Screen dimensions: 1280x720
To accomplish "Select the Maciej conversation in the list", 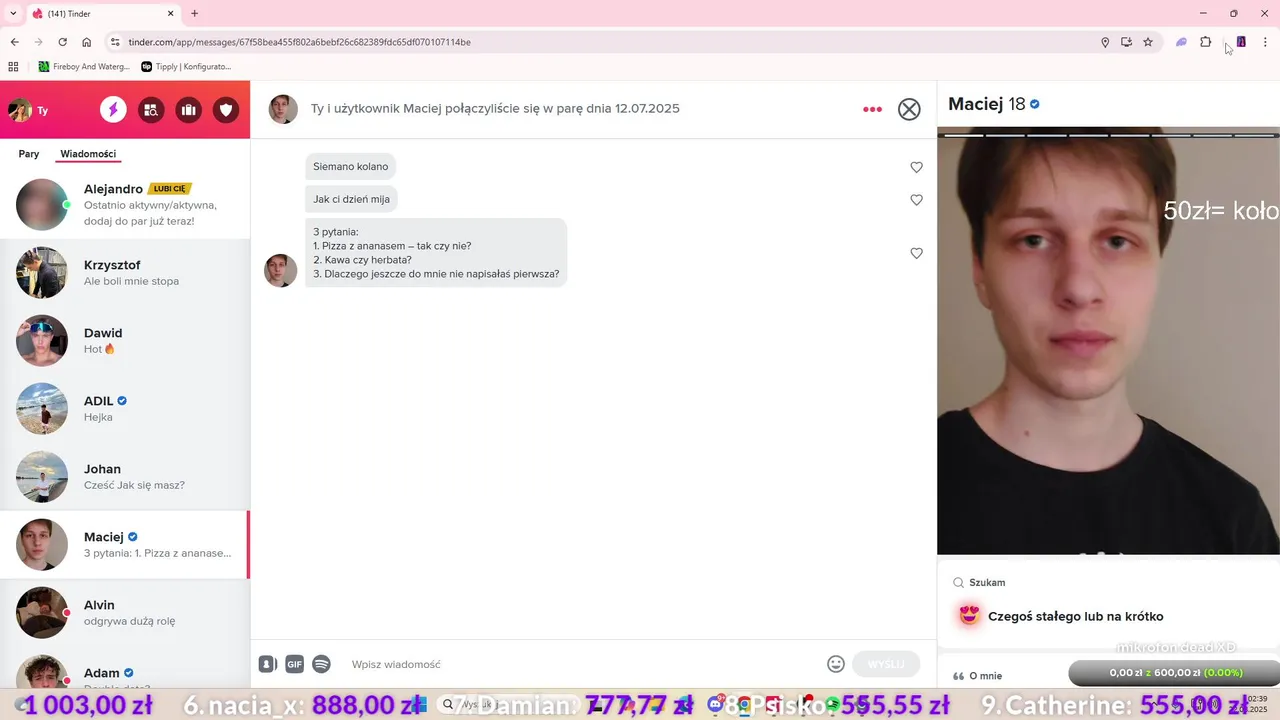I will pos(125,544).
